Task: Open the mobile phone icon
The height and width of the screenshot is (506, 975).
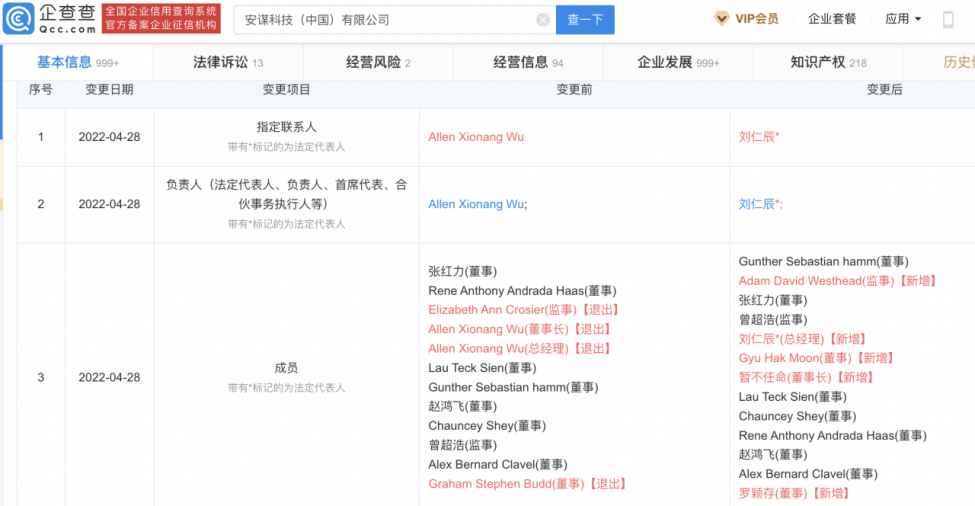Action: (948, 19)
